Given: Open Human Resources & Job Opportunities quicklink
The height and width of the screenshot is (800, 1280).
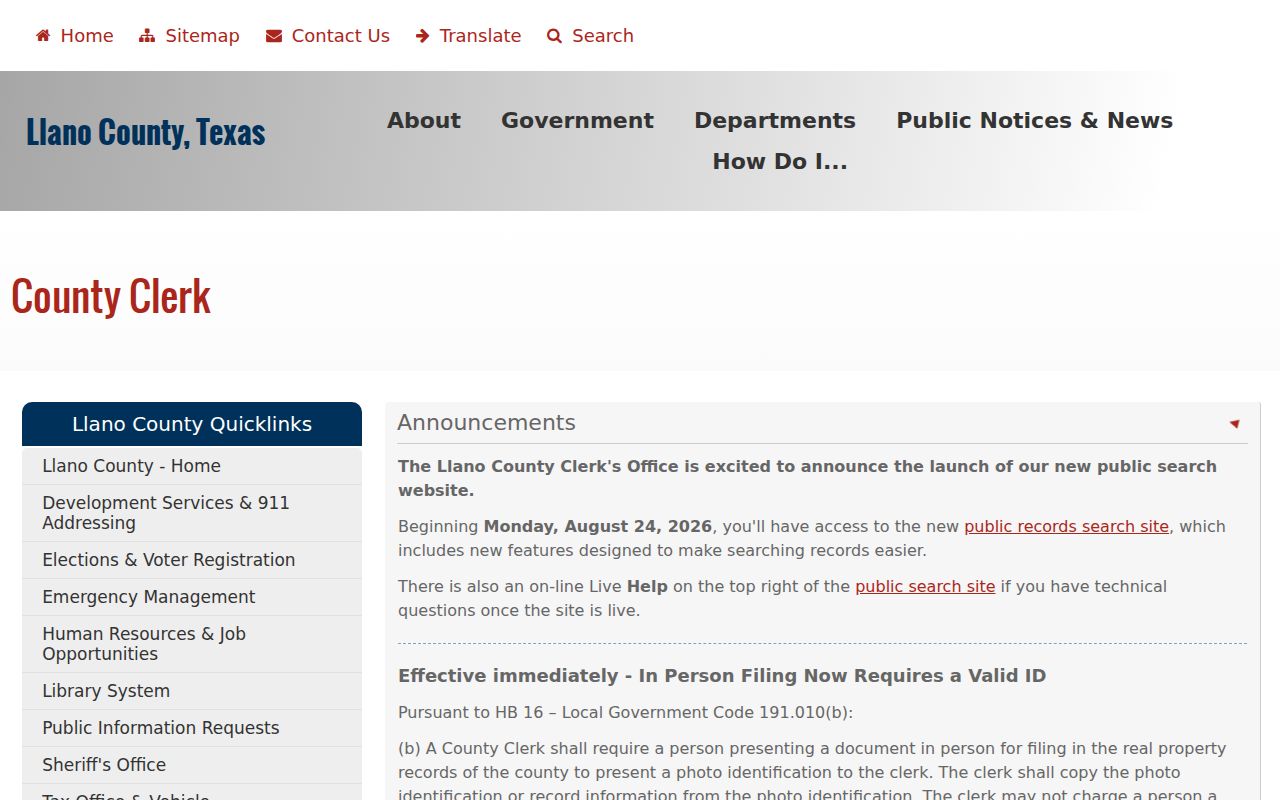Looking at the screenshot, I should pos(192,644).
